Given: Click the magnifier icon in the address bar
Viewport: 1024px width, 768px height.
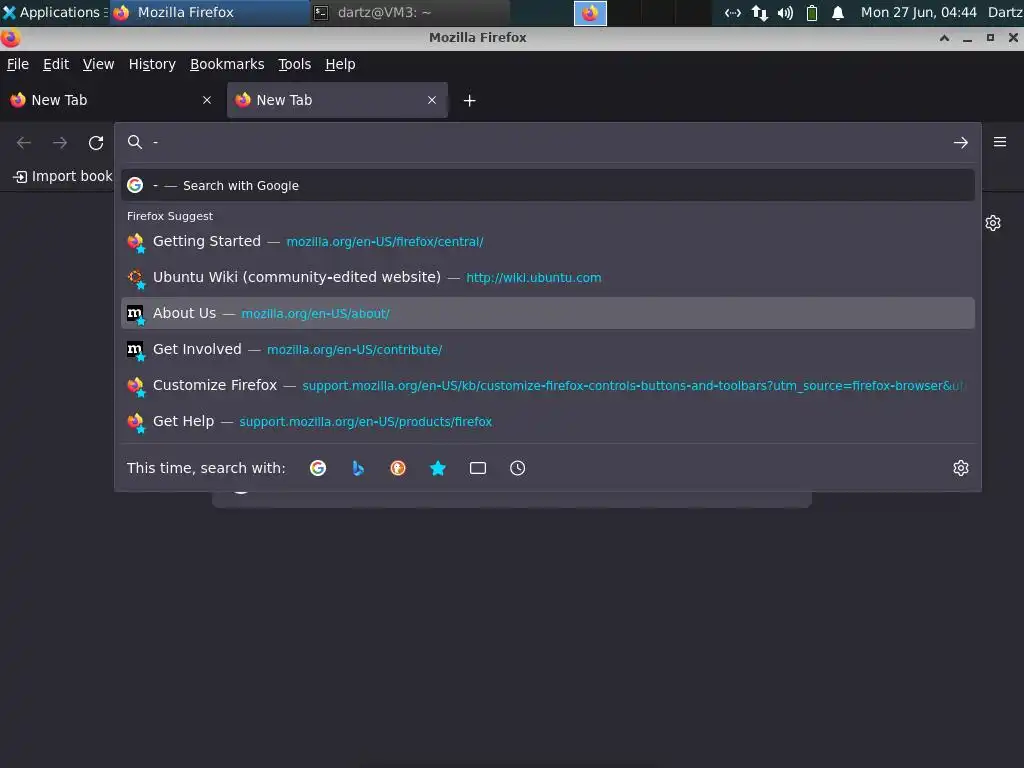Looking at the screenshot, I should click(x=135, y=142).
